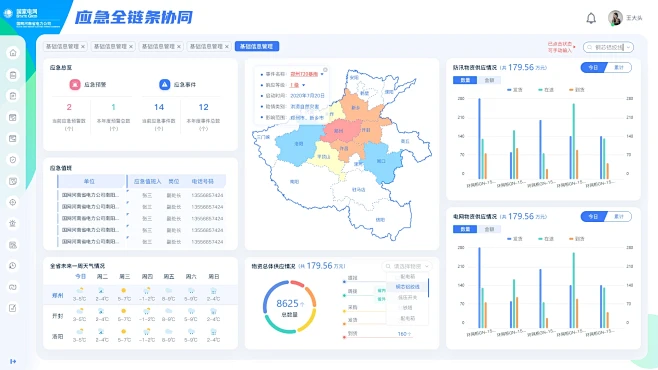
Task: Switch 防汛物资供应情况 toggle to 累计
Action: tap(619, 68)
